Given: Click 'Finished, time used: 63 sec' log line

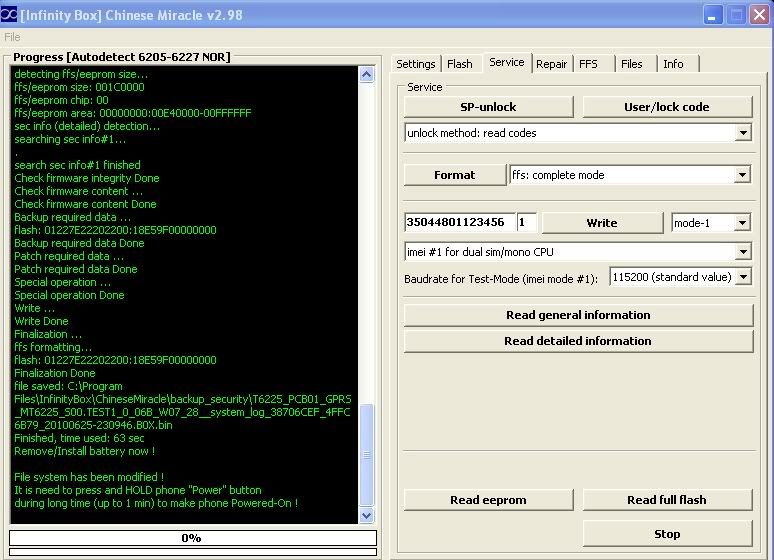Looking at the screenshot, I should tap(79, 438).
